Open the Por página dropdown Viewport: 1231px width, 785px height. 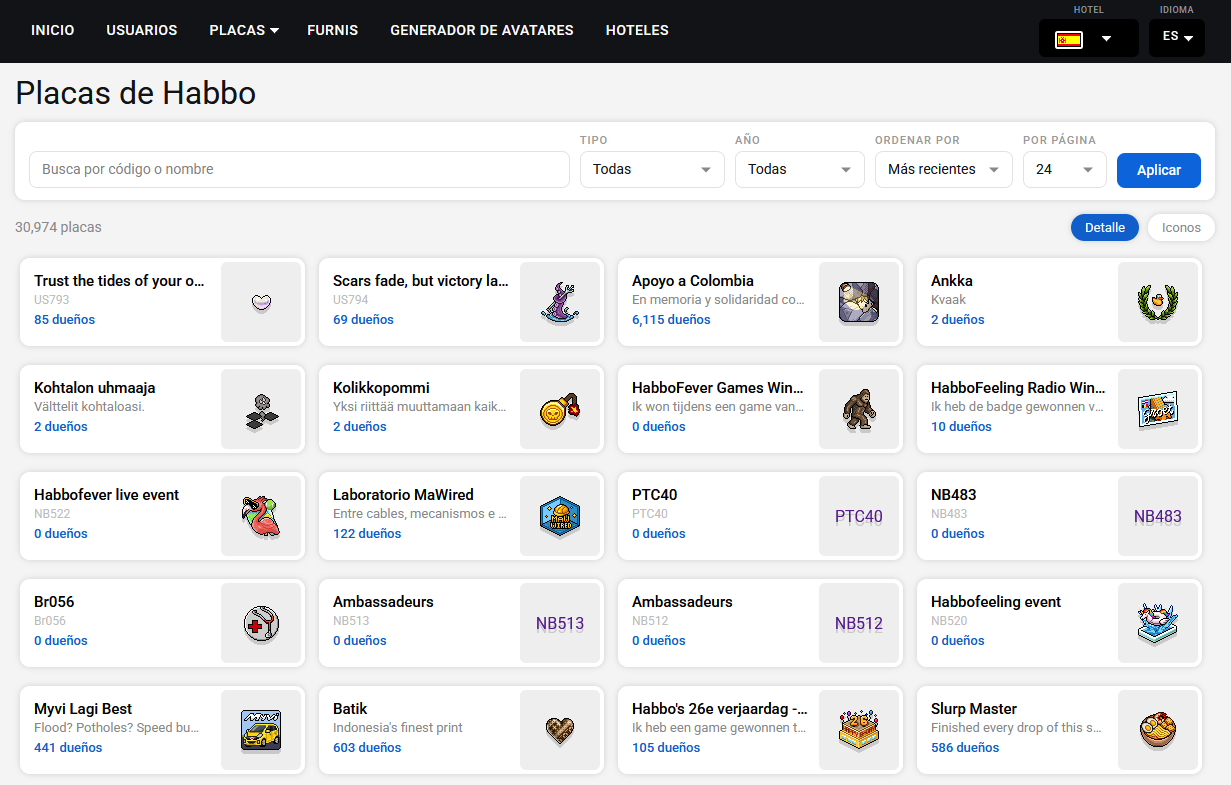click(1065, 169)
